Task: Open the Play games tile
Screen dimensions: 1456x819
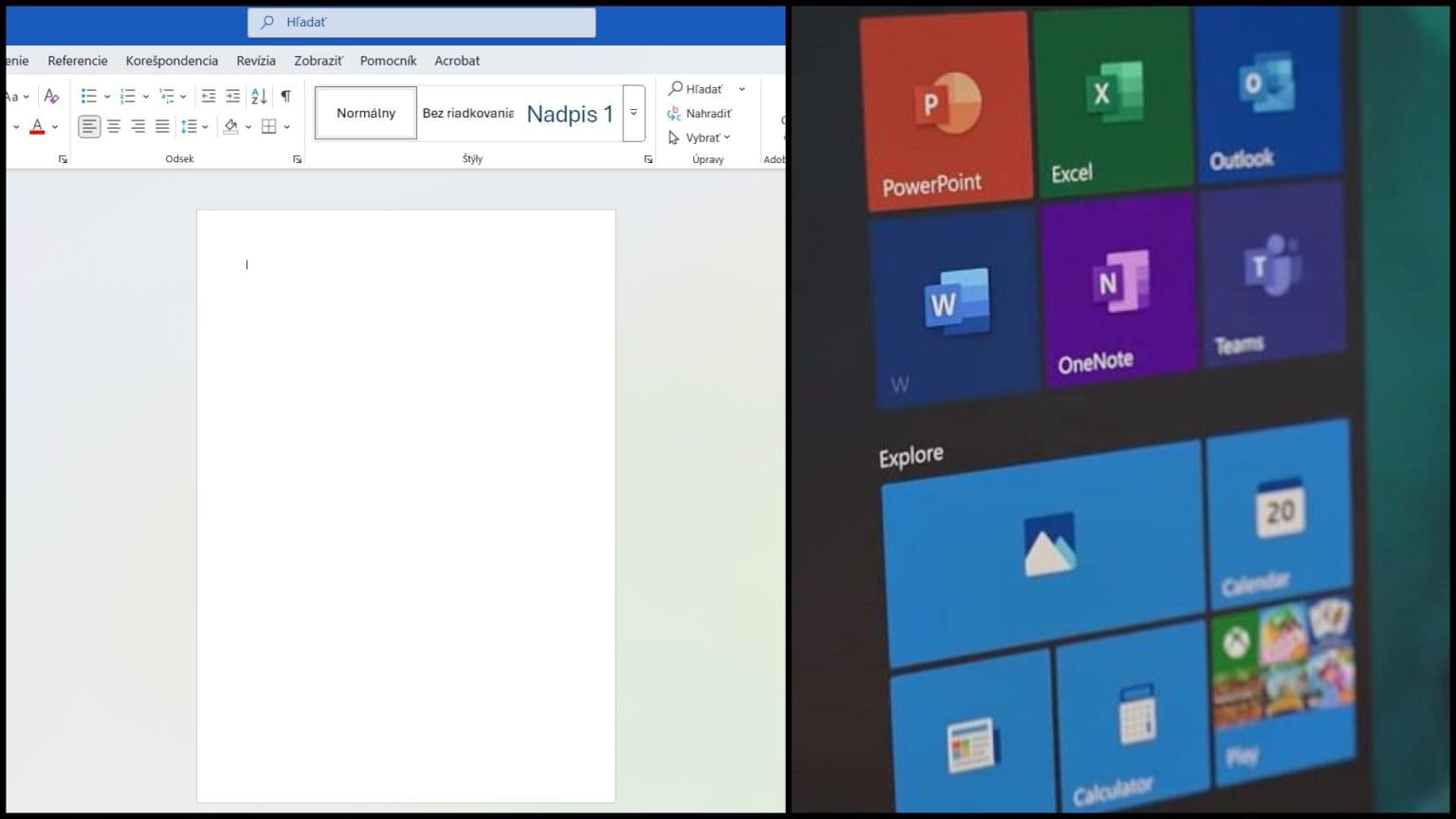Action: 1283,690
